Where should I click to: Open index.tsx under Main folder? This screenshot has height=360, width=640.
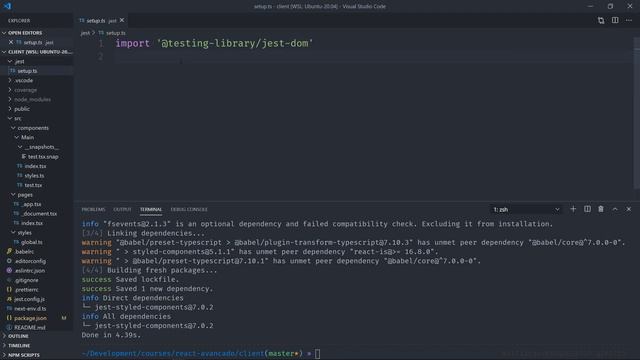(x=37, y=166)
